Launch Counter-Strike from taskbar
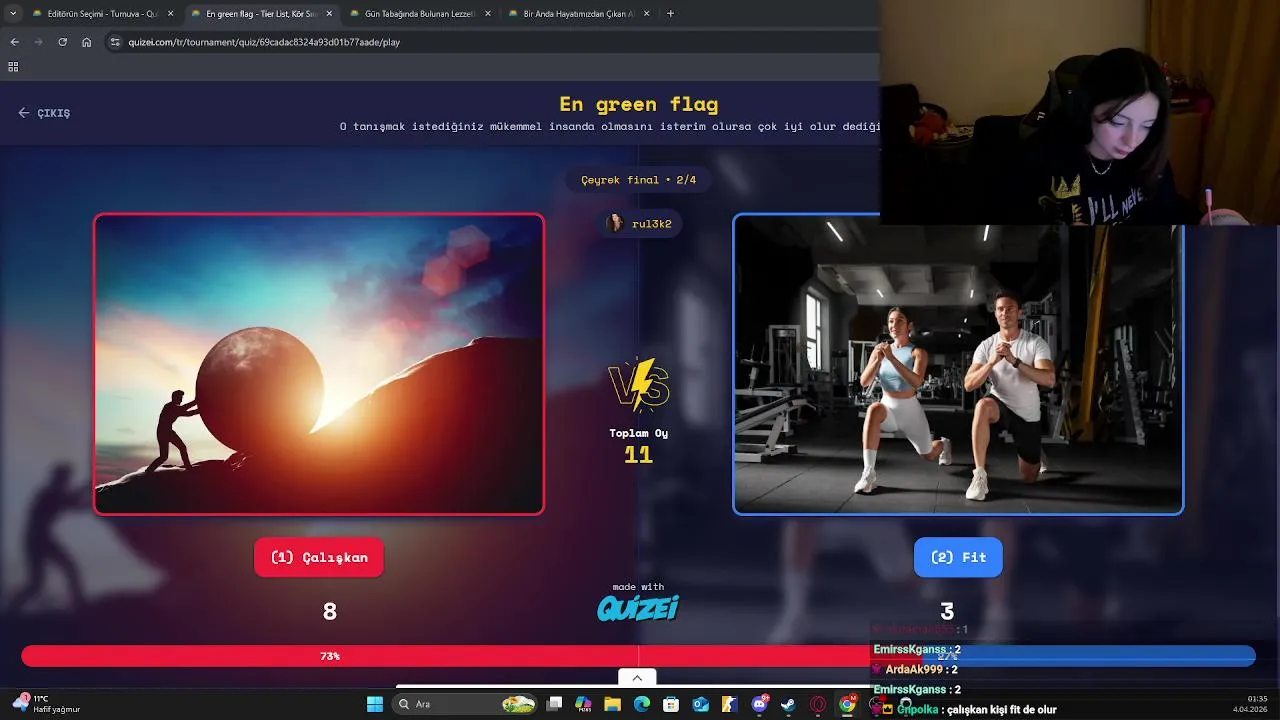Viewport: 1280px width, 720px height. (x=730, y=704)
